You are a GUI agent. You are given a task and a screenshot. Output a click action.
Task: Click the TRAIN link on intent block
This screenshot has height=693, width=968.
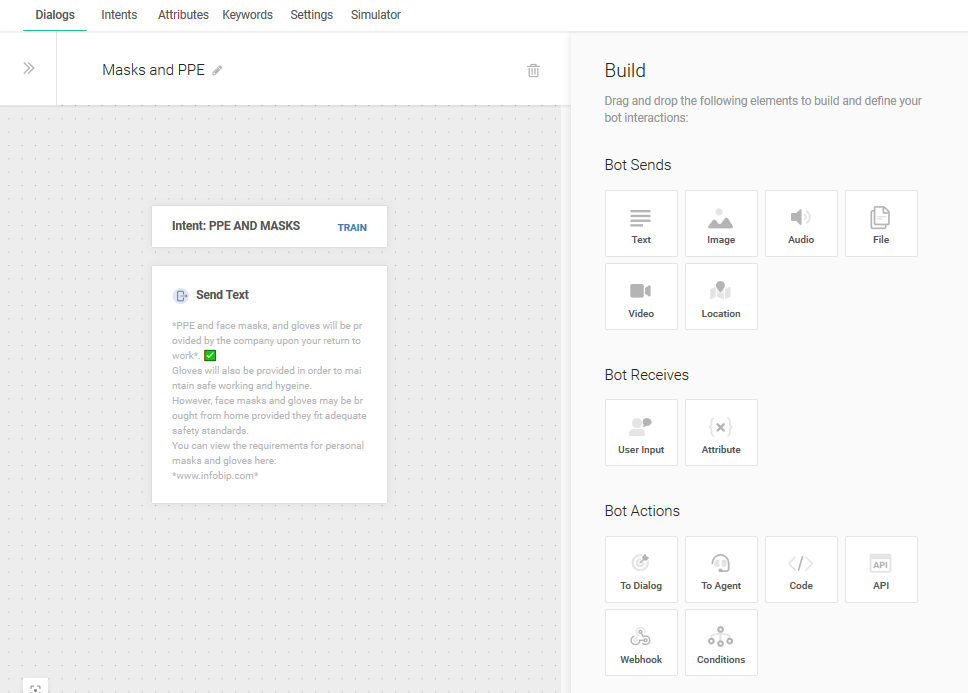[352, 227]
